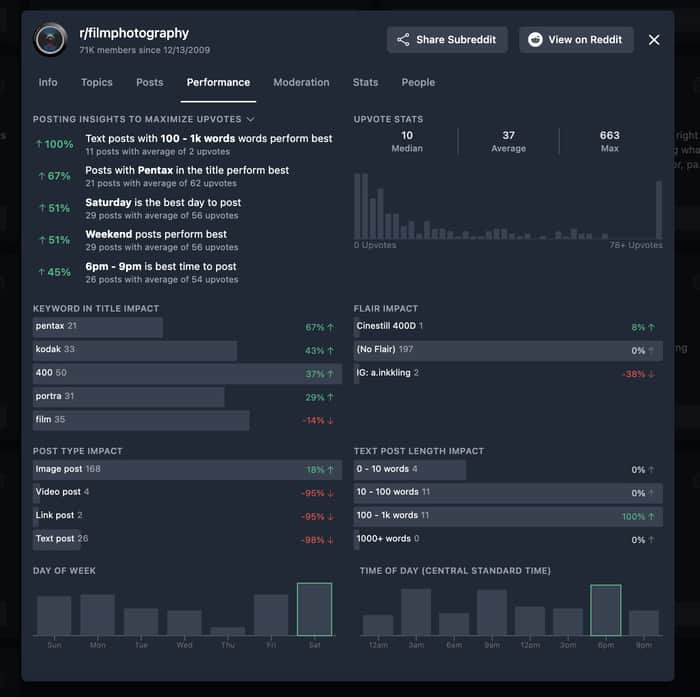Screen dimensions: 700x697
Task: Click the up arrow next to pentax 67%
Action: point(330,327)
